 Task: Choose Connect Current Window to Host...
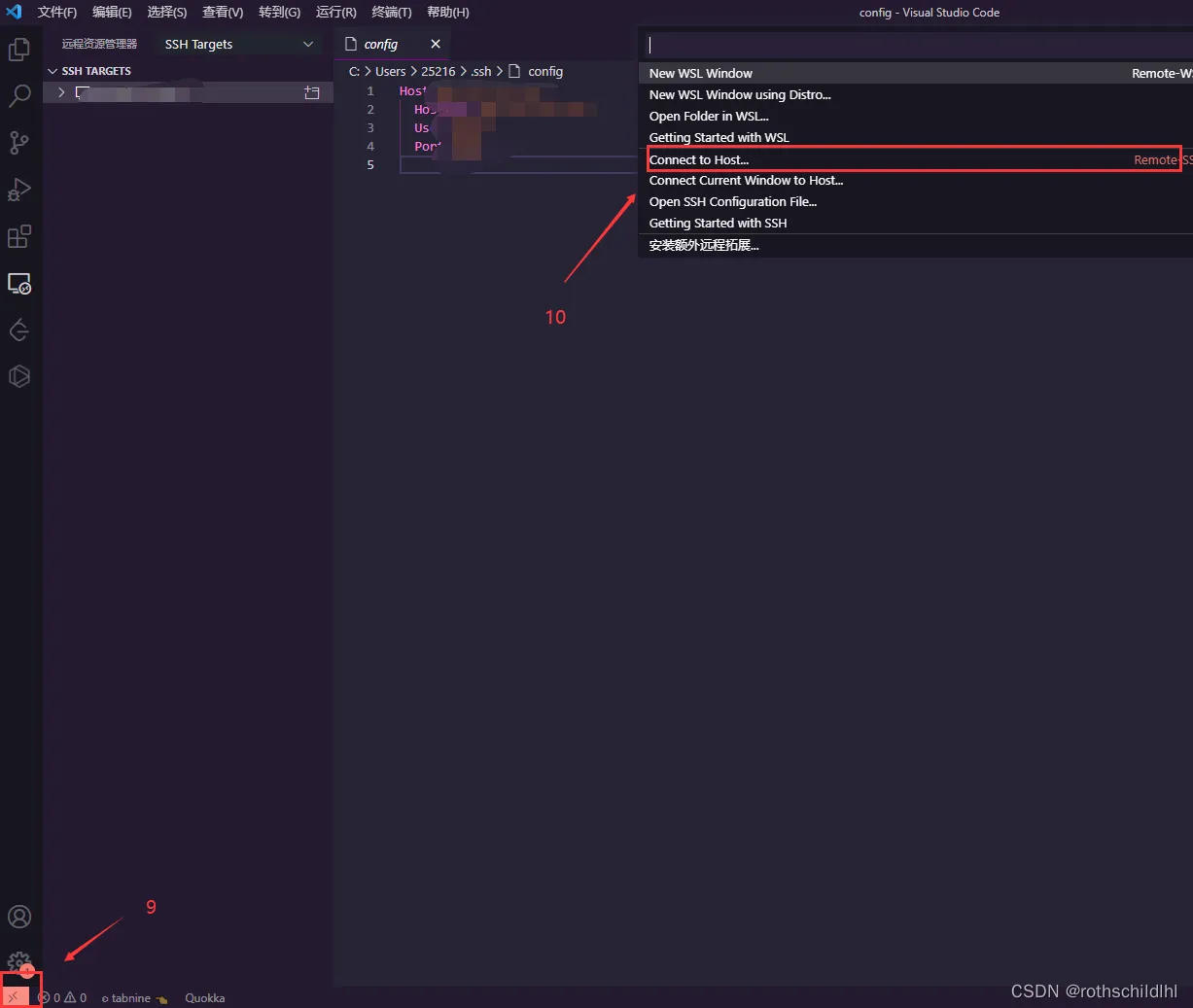coord(916,180)
